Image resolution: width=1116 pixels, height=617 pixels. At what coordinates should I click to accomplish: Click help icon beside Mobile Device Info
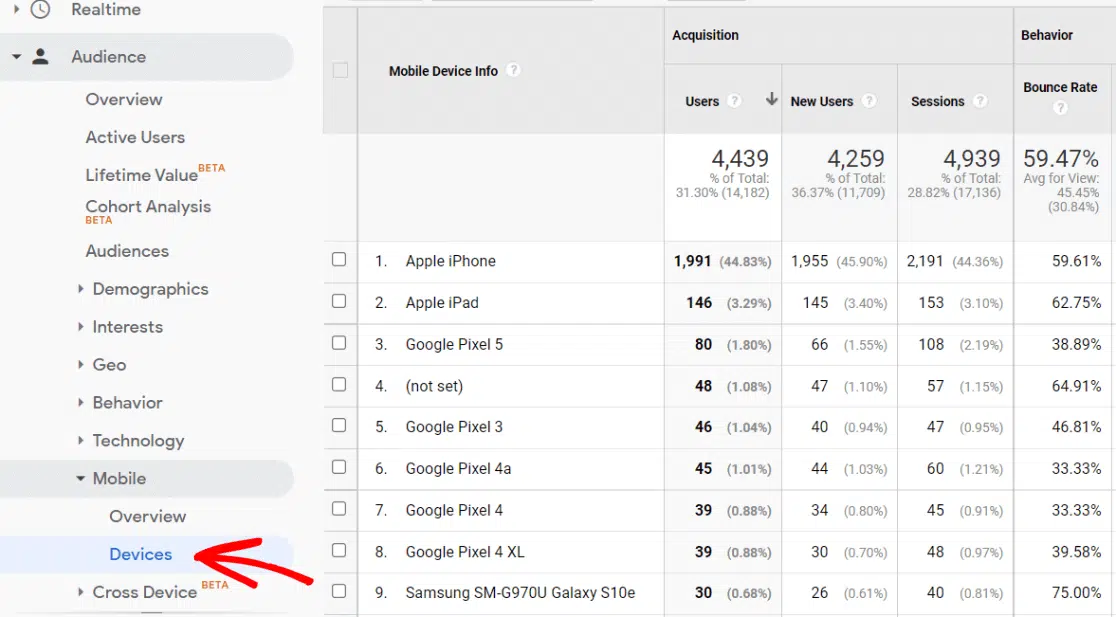point(513,71)
